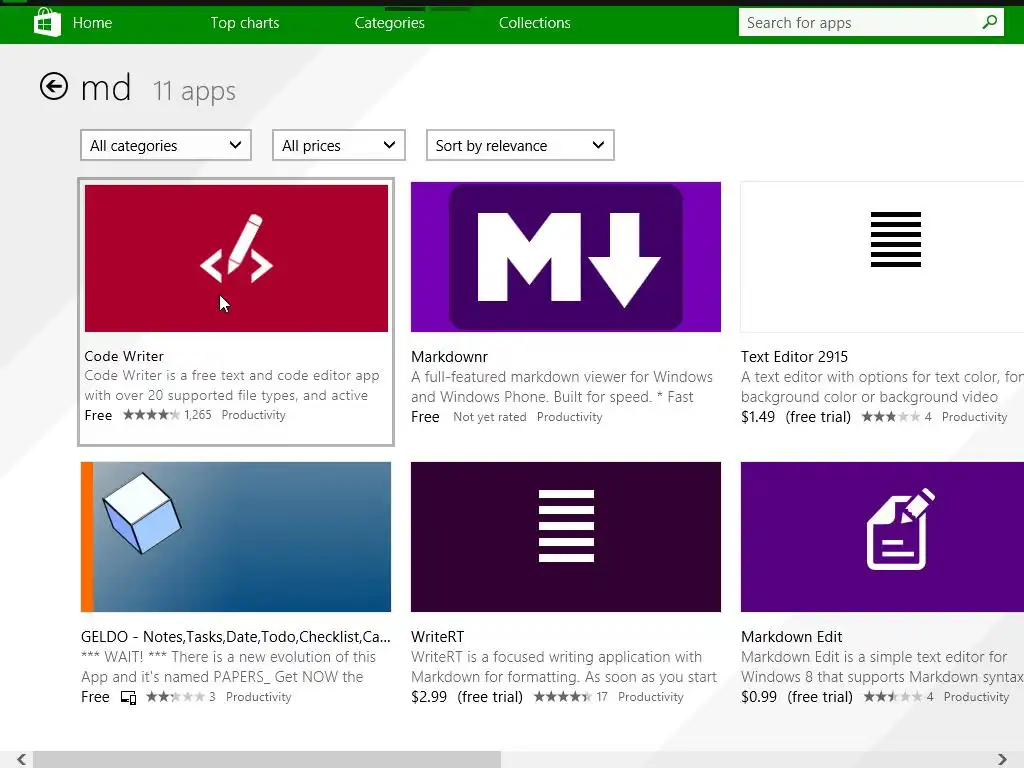The width and height of the screenshot is (1024, 768).
Task: Click the '$1.49' price under Text Editor
Action: click(x=758, y=417)
